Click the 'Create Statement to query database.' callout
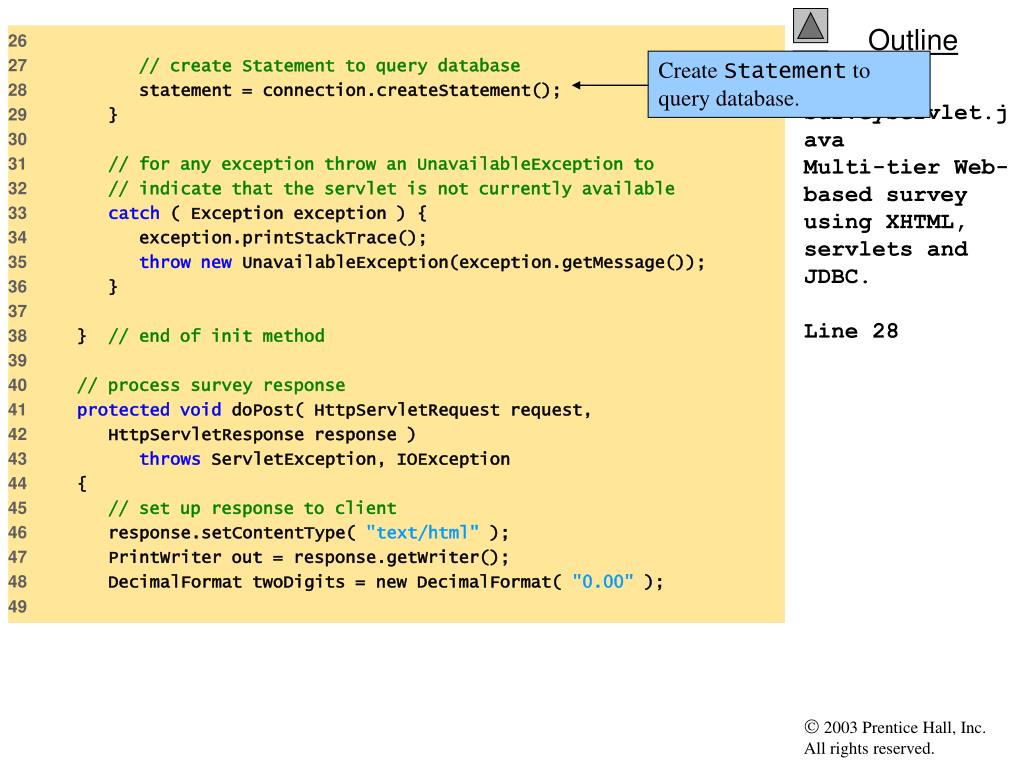1024x768 pixels. (x=788, y=84)
